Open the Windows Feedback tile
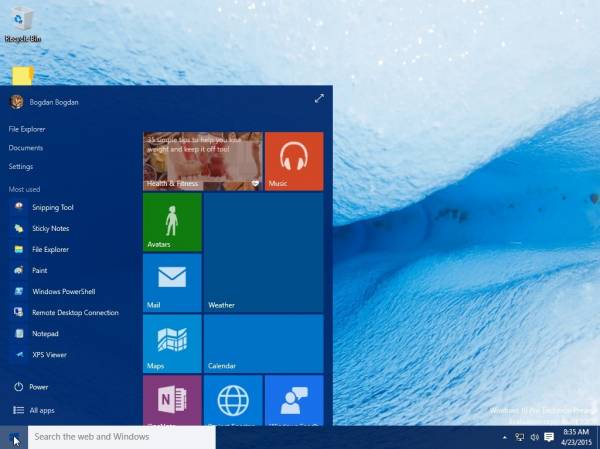This screenshot has height=449, width=600. pyautogui.click(x=294, y=400)
